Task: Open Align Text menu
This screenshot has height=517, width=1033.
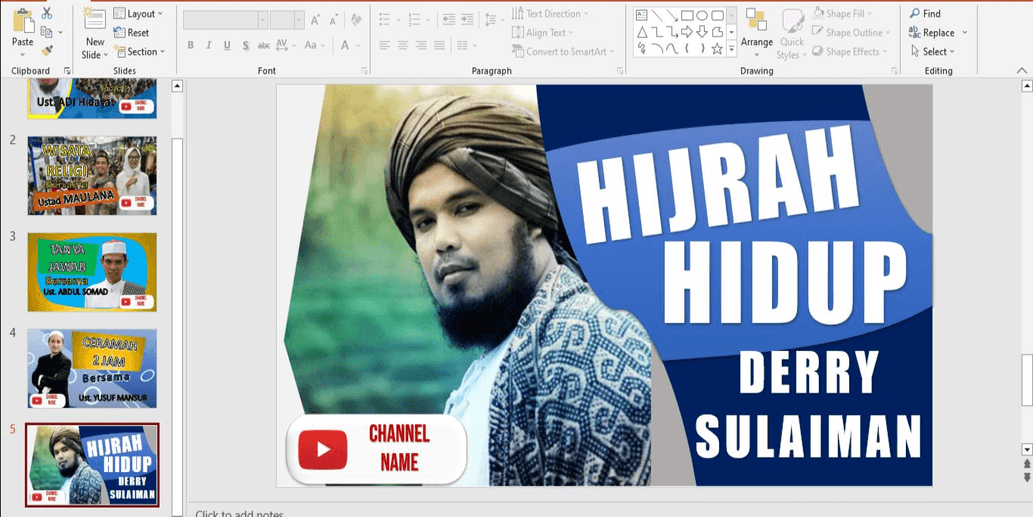Action: [543, 32]
